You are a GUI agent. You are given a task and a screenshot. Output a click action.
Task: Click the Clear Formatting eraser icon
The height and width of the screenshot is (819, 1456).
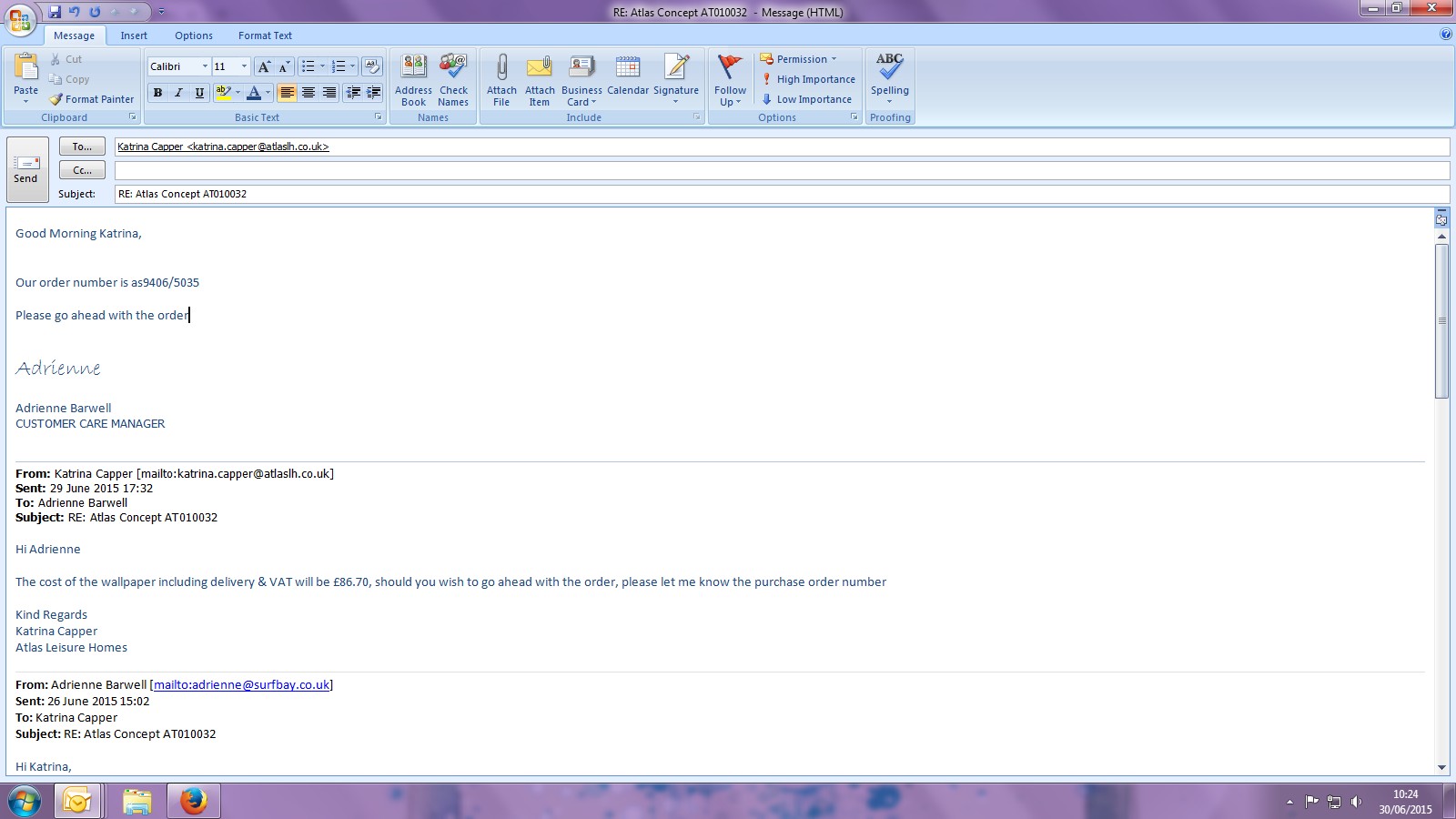pyautogui.click(x=371, y=66)
